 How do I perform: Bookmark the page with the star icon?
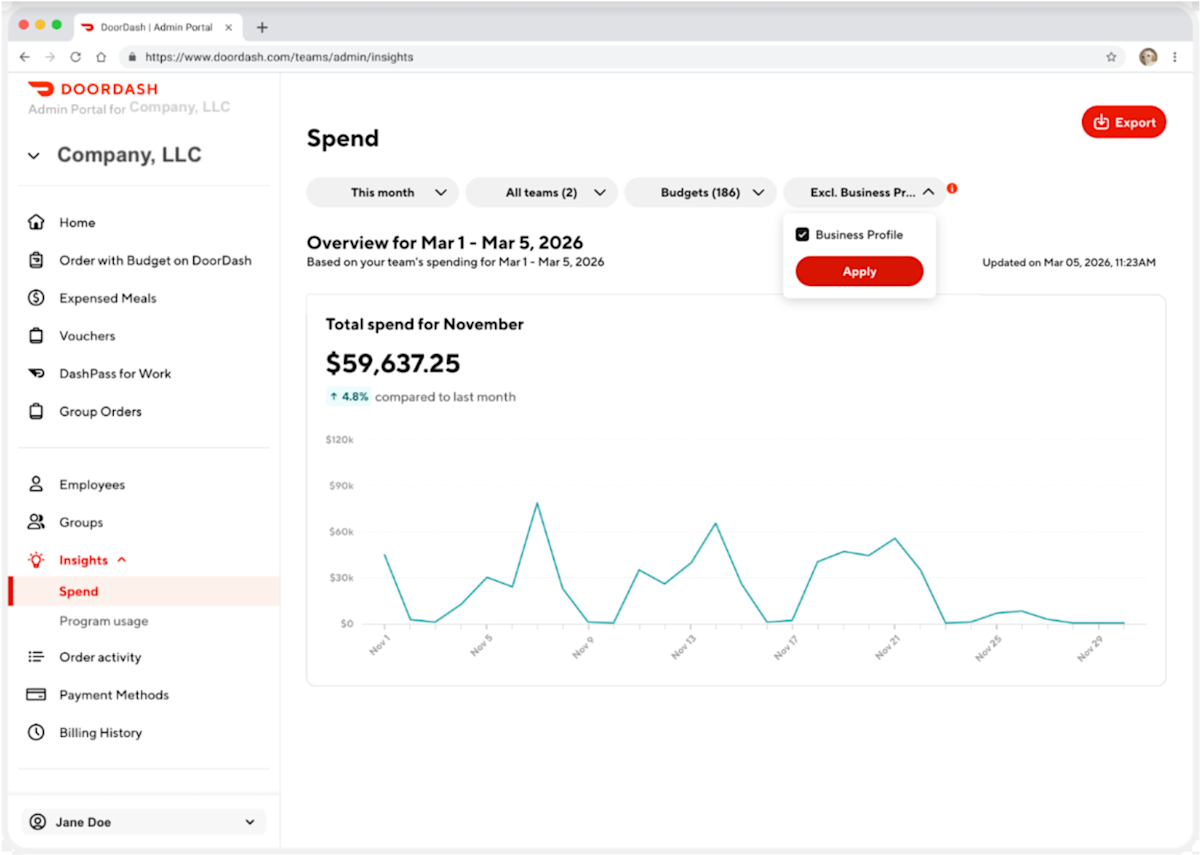[x=1111, y=57]
